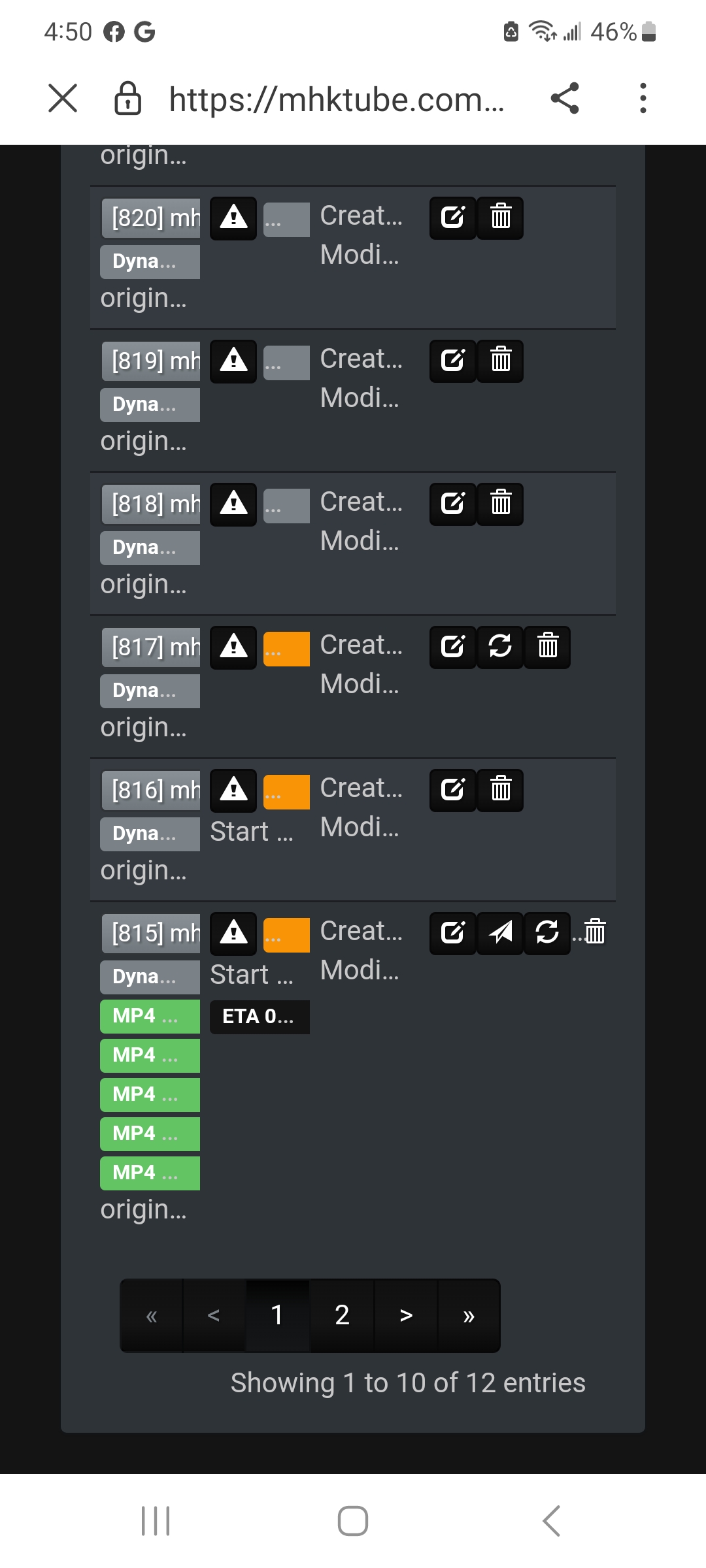
Task: Edit entry 819 with pencil icon
Action: coord(452,361)
